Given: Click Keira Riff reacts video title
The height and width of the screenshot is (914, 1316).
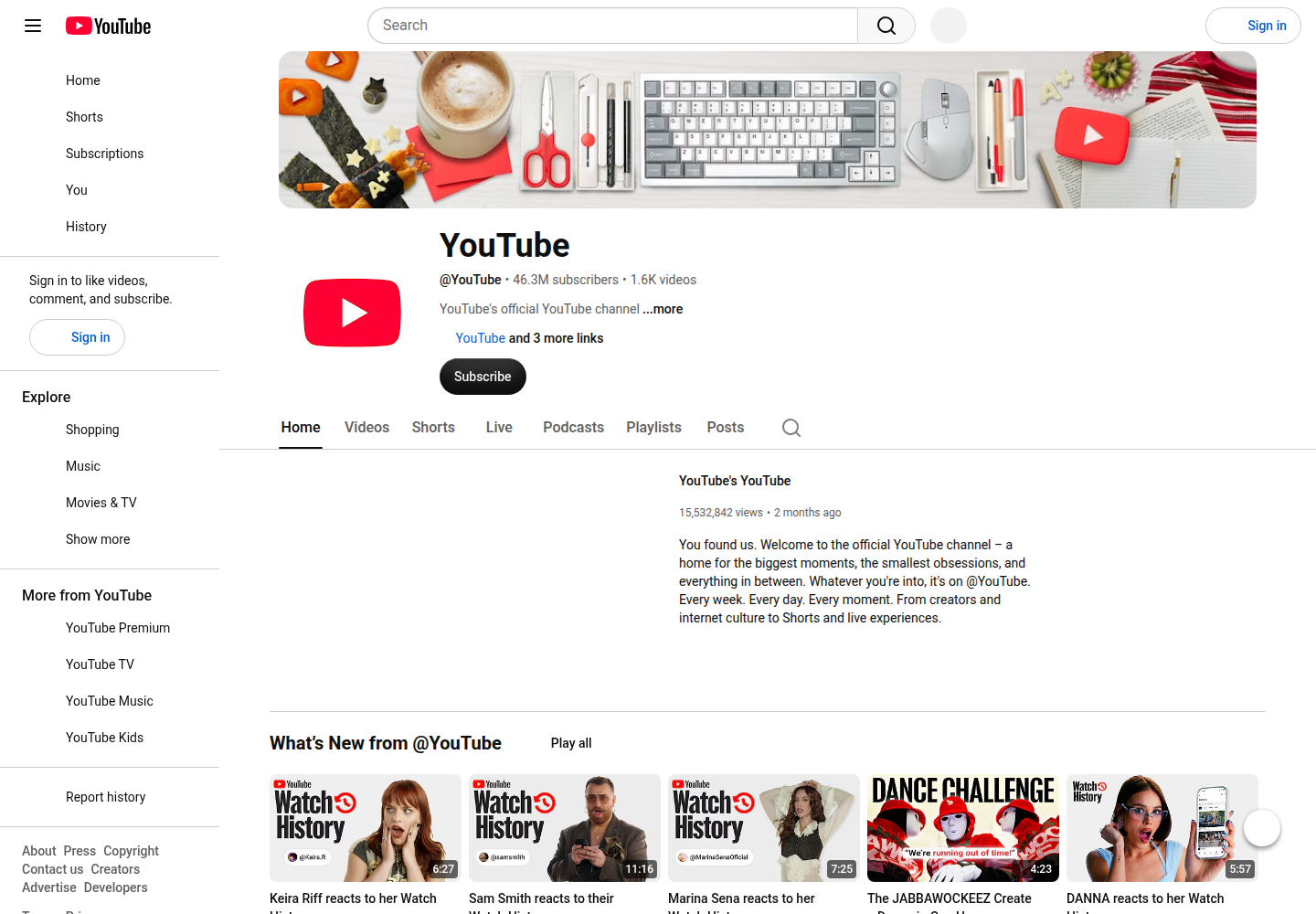Looking at the screenshot, I should (x=353, y=902).
